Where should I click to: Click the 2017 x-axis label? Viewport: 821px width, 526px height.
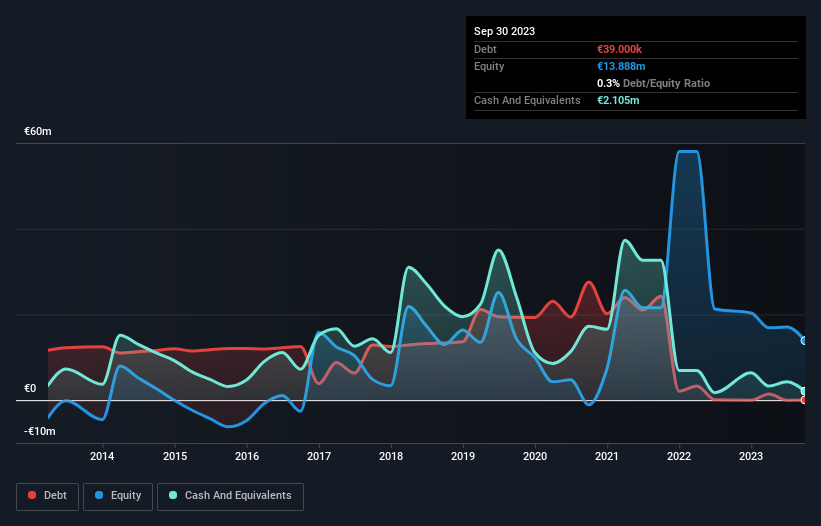click(319, 456)
